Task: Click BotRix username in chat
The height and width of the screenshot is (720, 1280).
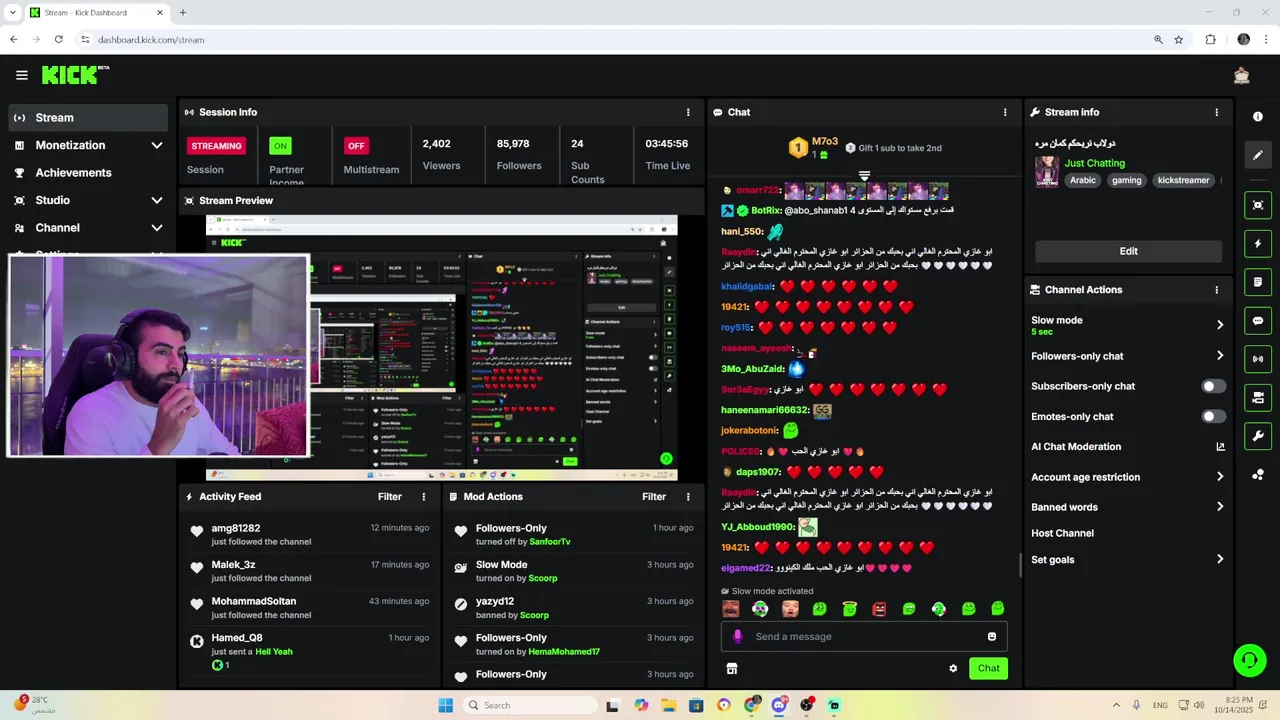Action: [x=766, y=211]
